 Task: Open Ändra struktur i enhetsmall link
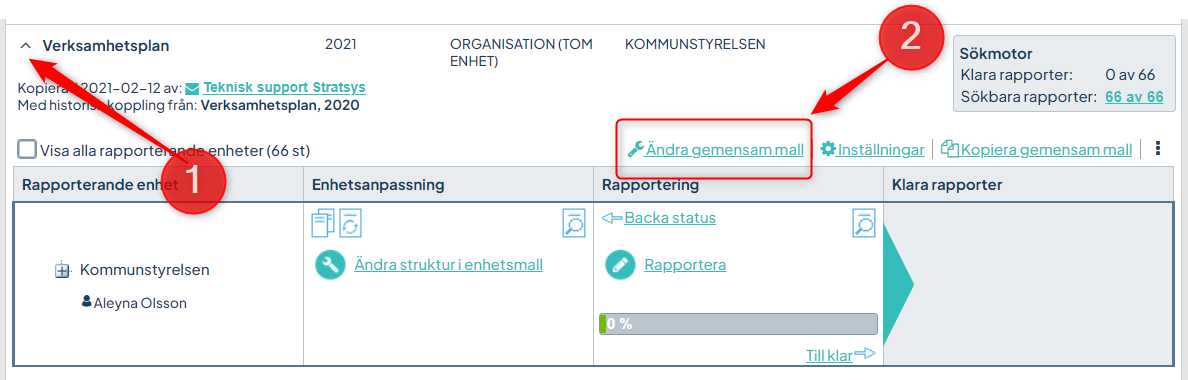pyautogui.click(x=449, y=265)
